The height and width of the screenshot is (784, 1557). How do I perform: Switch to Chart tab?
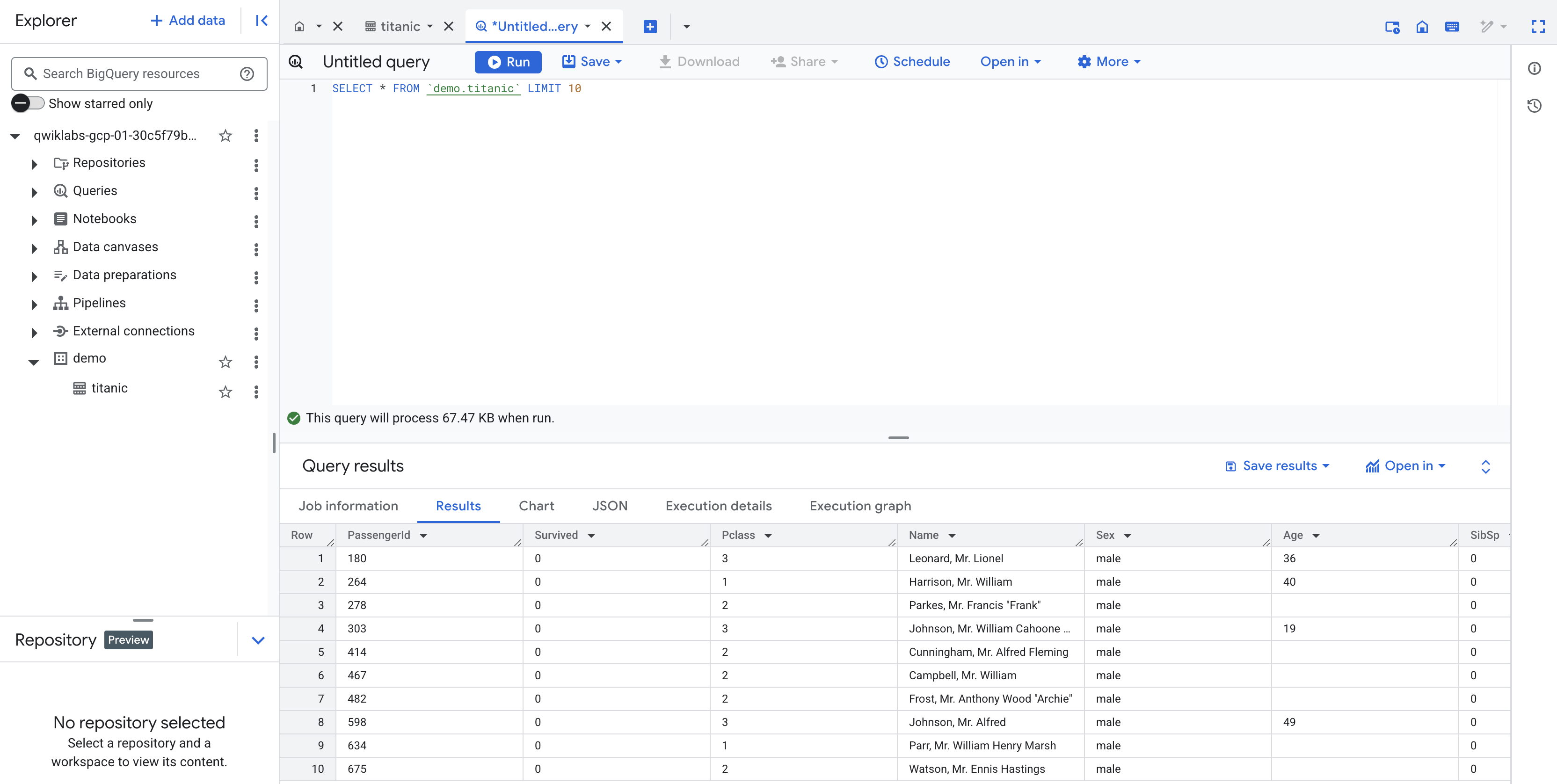coord(537,506)
